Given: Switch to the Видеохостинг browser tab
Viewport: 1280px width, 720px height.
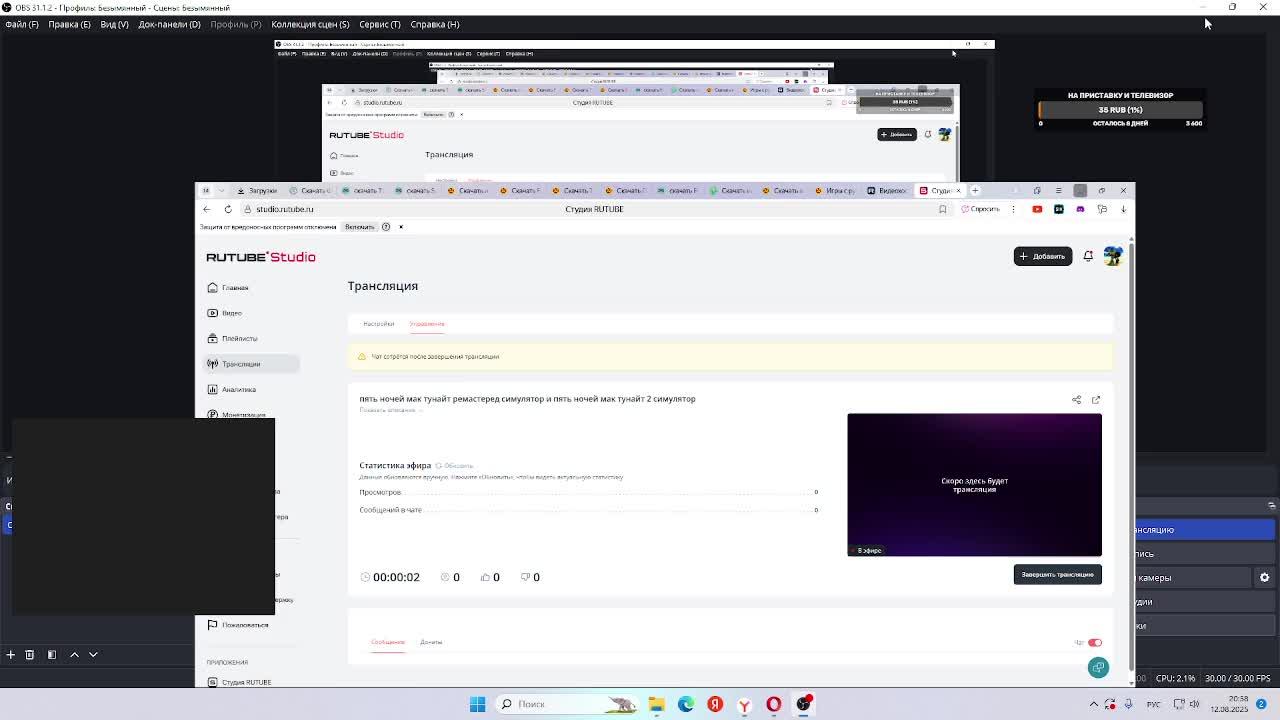Looking at the screenshot, I should pos(887,190).
